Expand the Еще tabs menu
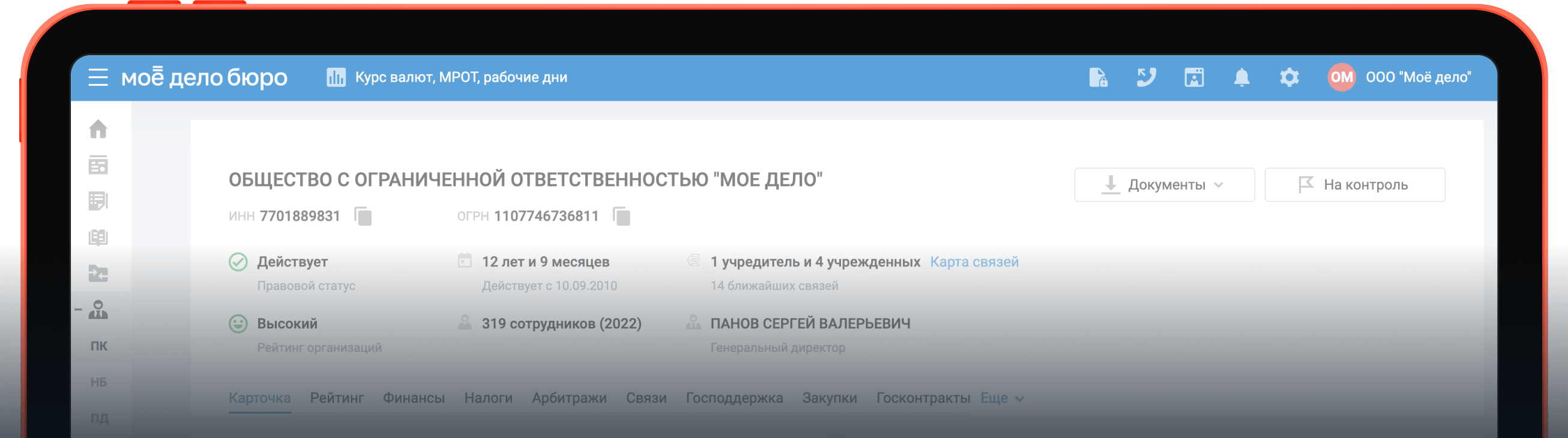This screenshot has height=438, width=1568. coord(1002,398)
